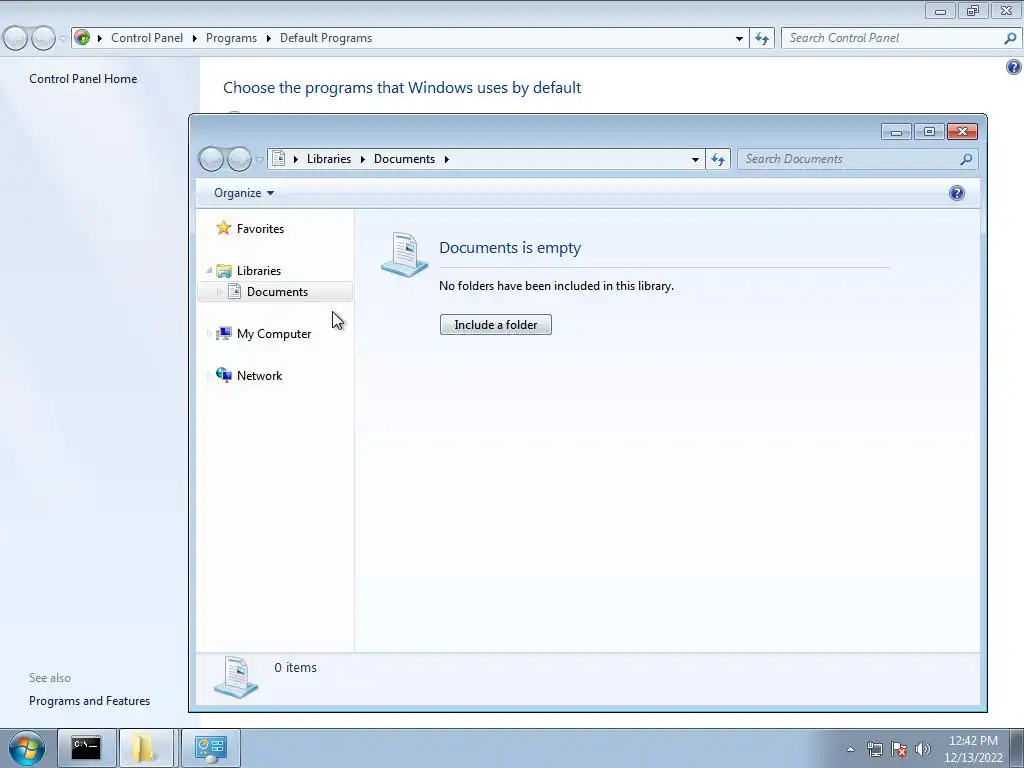Click Documents in the explorer breadcrumb
Viewport: 1024px width, 768px height.
404,159
